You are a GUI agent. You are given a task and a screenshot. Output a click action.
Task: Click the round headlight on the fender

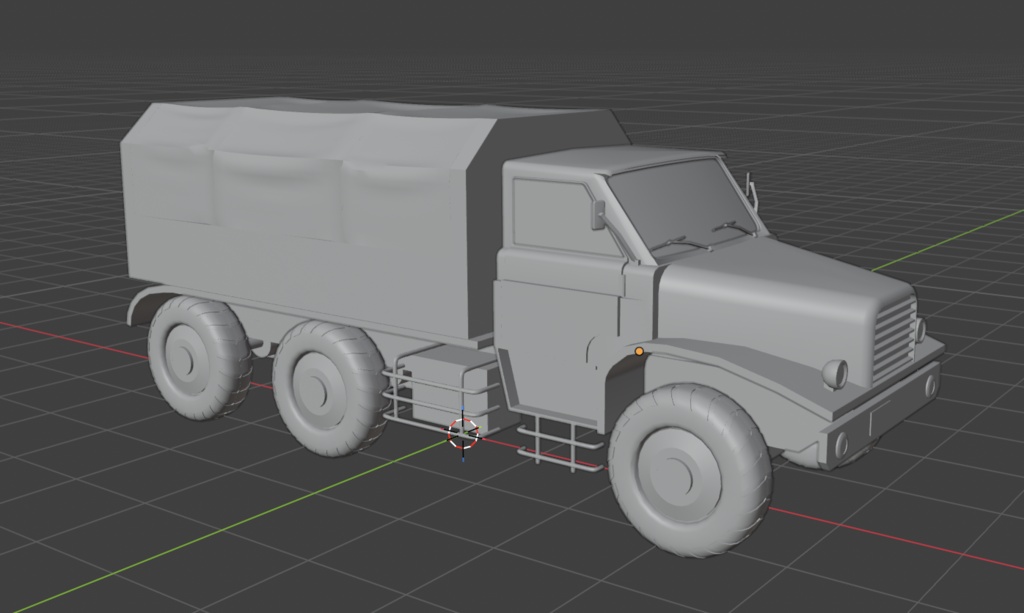tap(835, 374)
